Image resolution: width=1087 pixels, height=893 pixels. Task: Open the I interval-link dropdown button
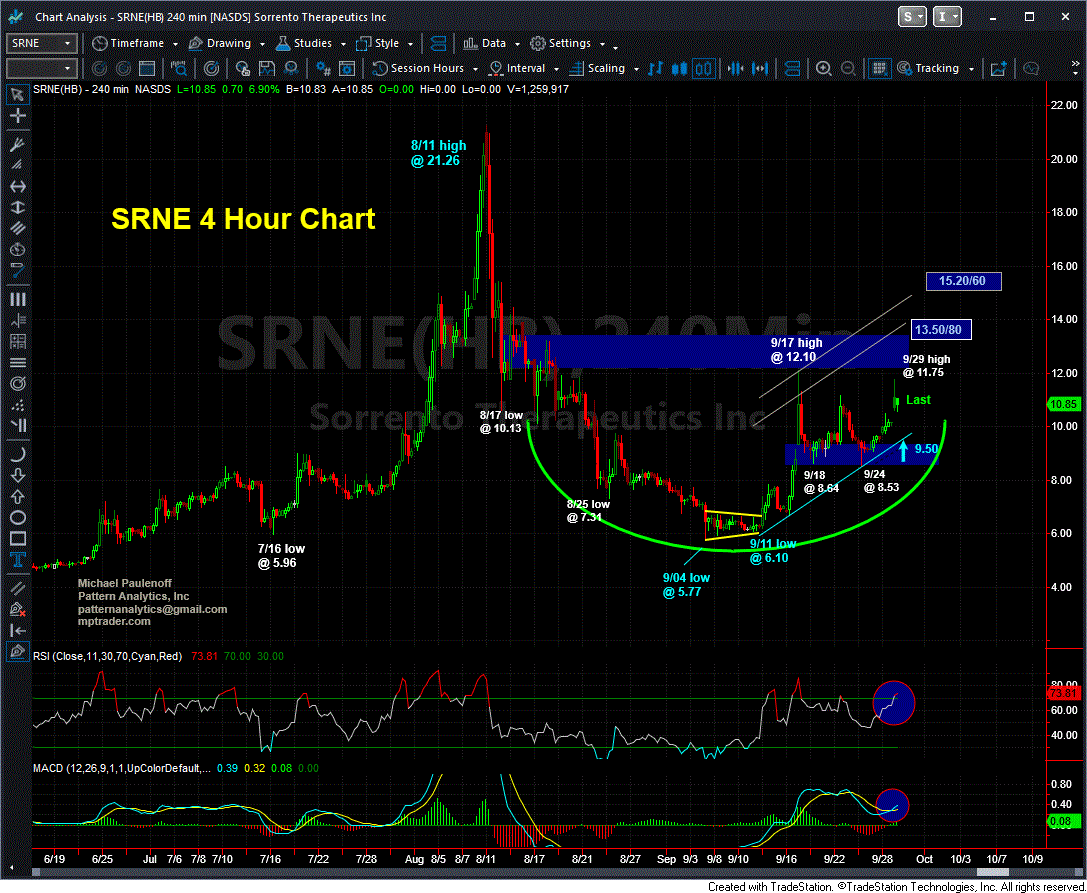[948, 17]
